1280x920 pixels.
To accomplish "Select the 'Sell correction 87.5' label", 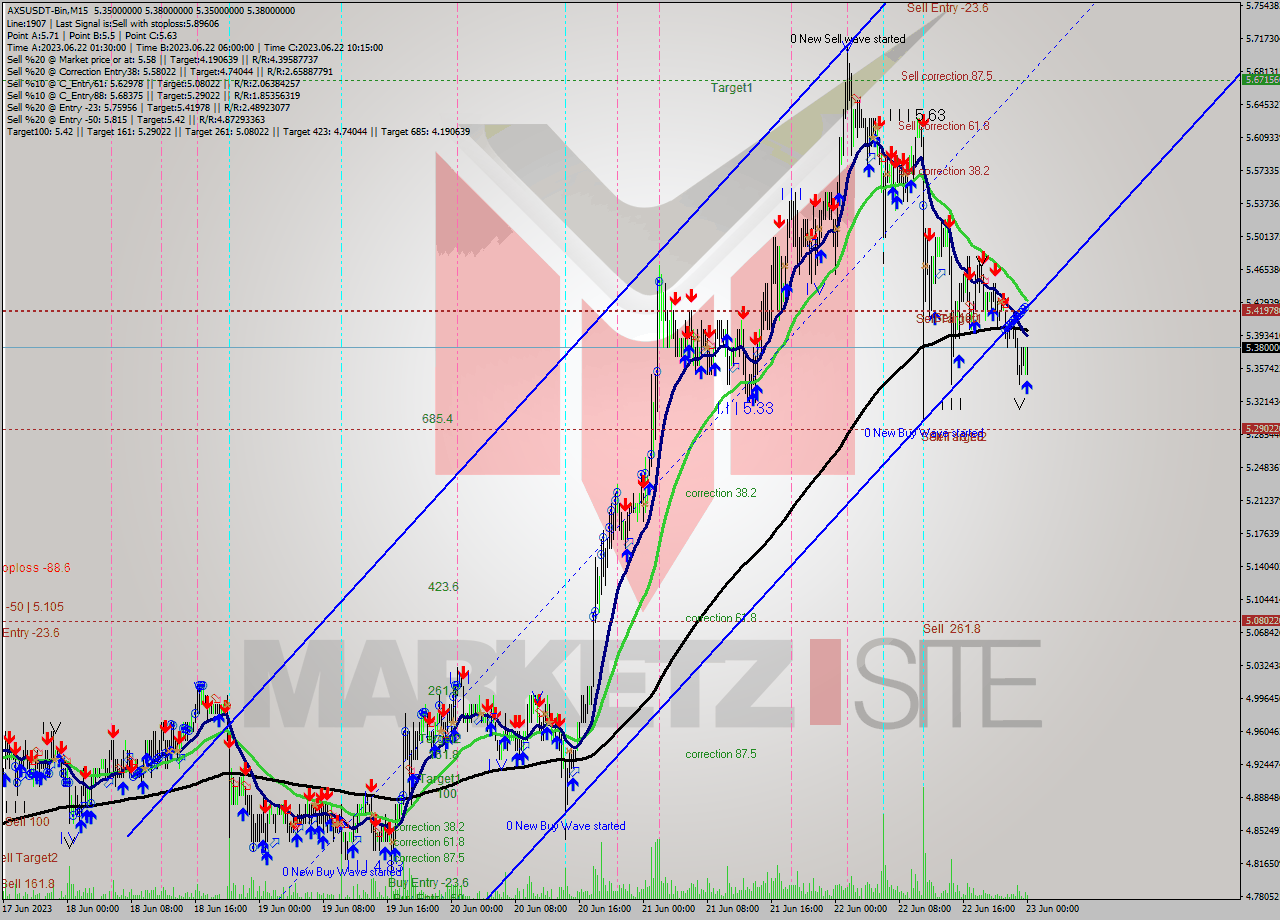I will click(x=946, y=76).
